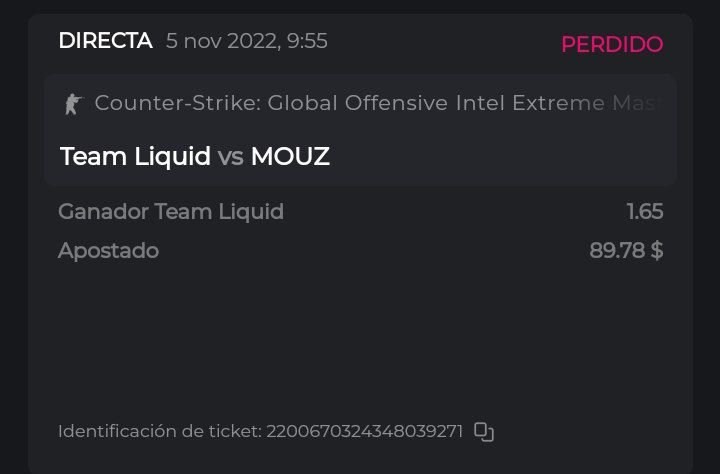
Task: Click the dollar sign beside 89.78
Action: click(657, 250)
